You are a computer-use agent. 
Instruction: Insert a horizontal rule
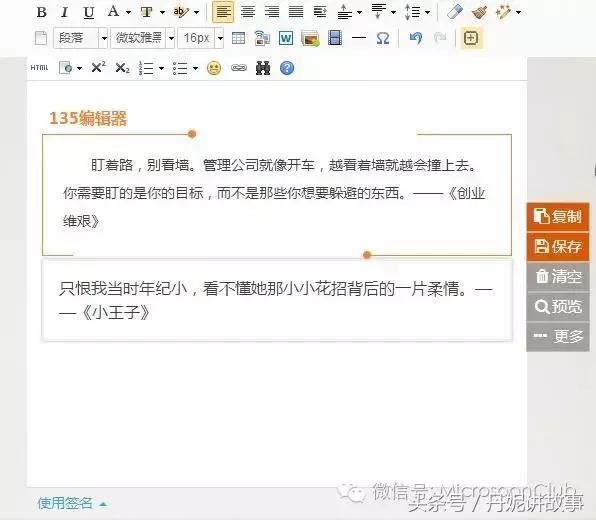(x=359, y=38)
